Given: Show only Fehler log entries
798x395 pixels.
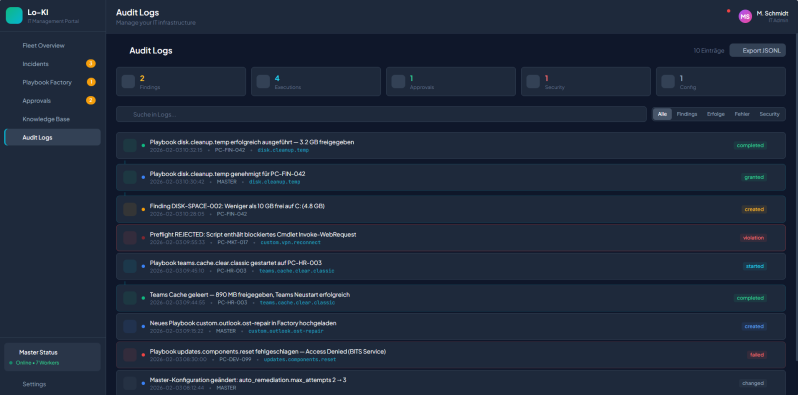Looking at the screenshot, I should (742, 114).
